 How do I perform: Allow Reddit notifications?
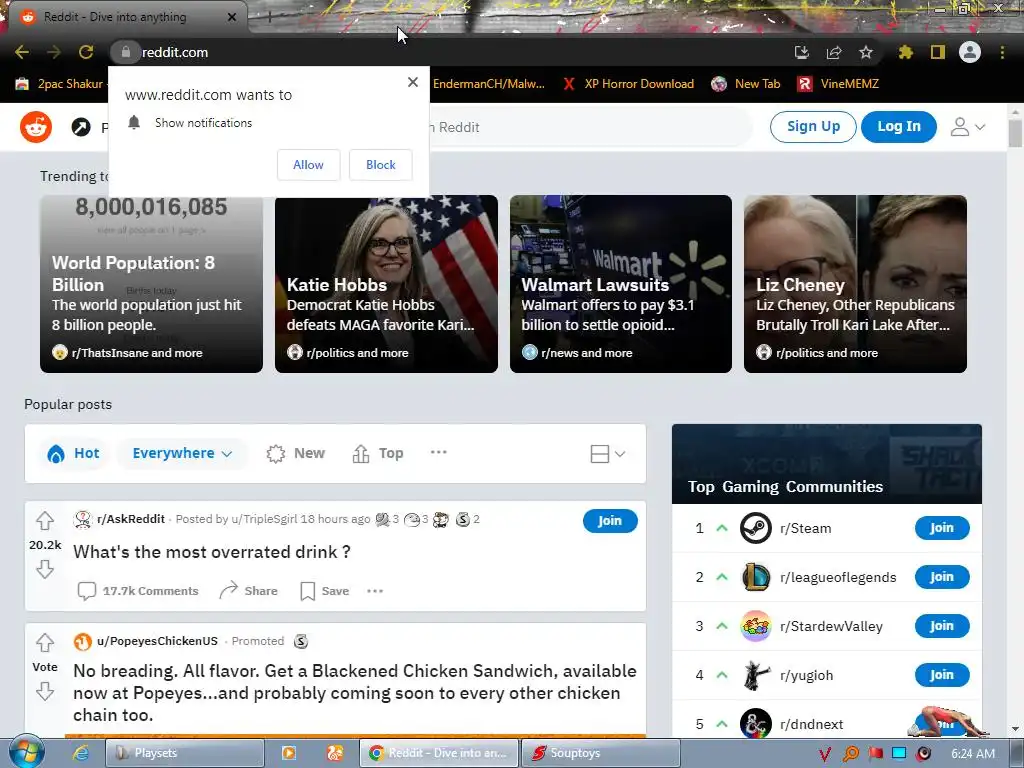click(308, 165)
